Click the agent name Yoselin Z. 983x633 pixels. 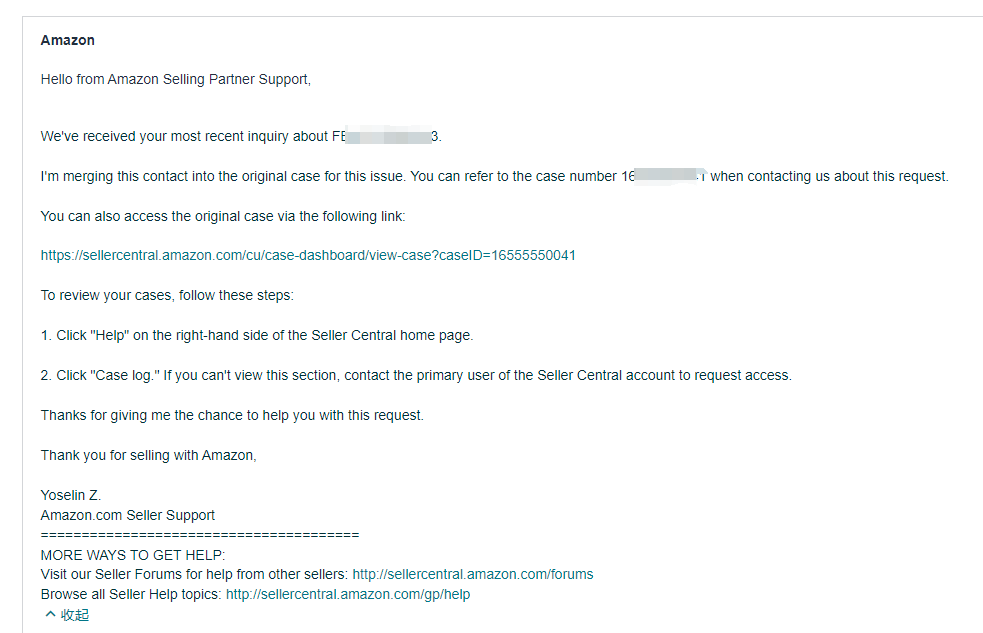(x=71, y=495)
